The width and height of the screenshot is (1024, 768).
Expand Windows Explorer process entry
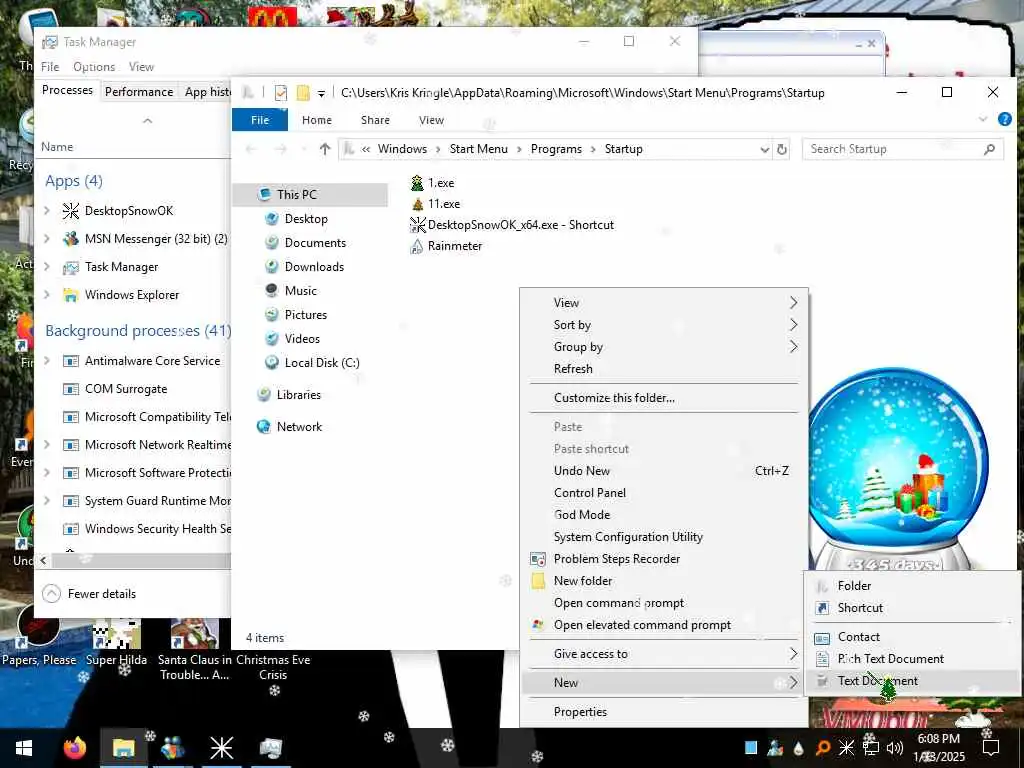point(47,295)
